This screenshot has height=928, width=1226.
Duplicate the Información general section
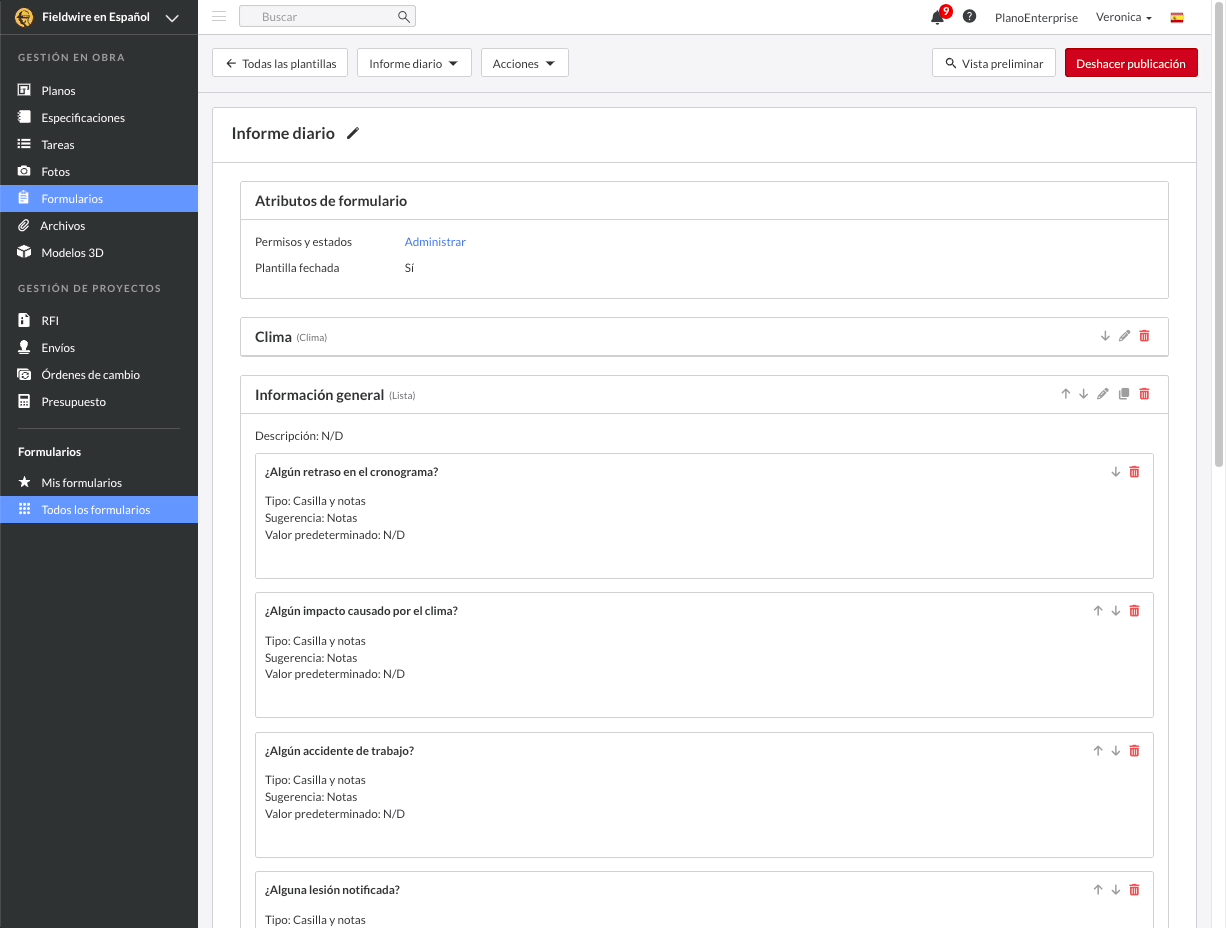pos(1124,395)
